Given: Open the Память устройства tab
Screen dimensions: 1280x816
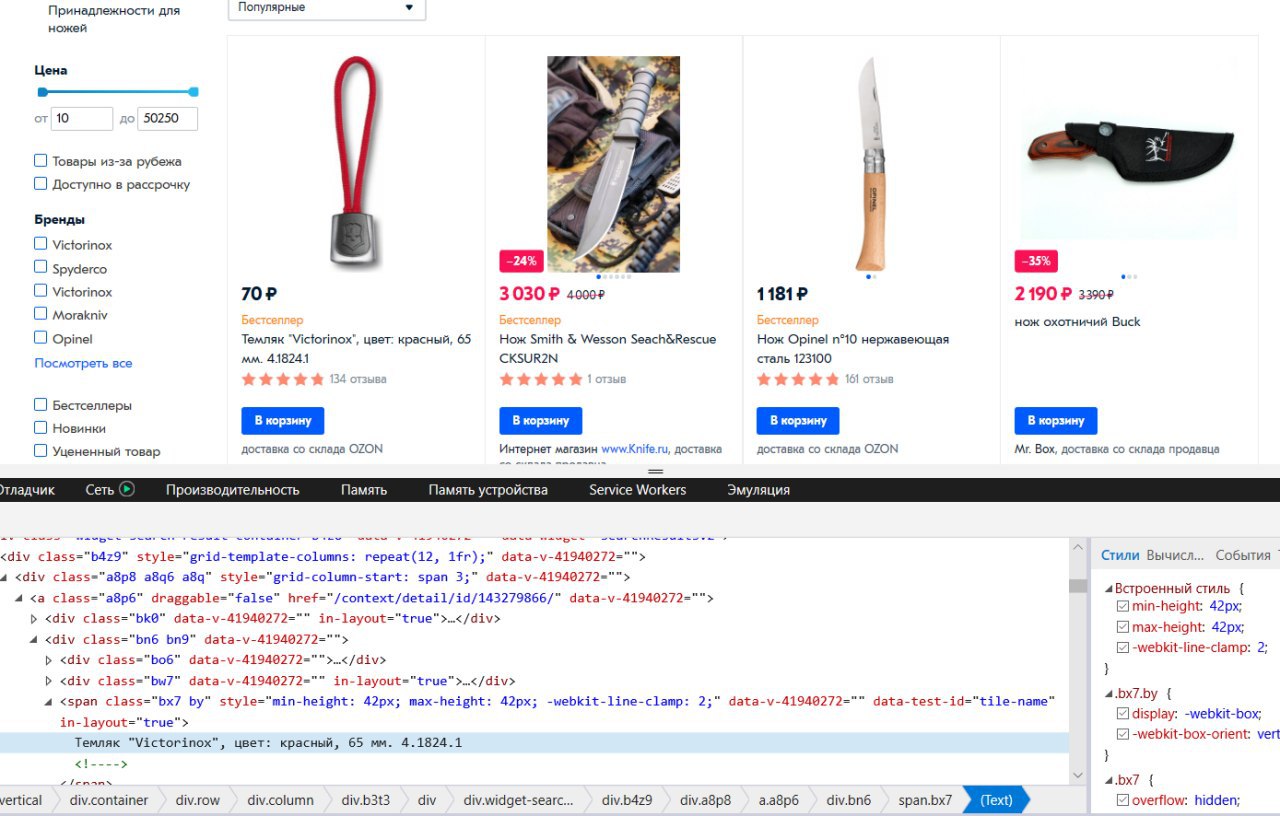Looking at the screenshot, I should 488,490.
